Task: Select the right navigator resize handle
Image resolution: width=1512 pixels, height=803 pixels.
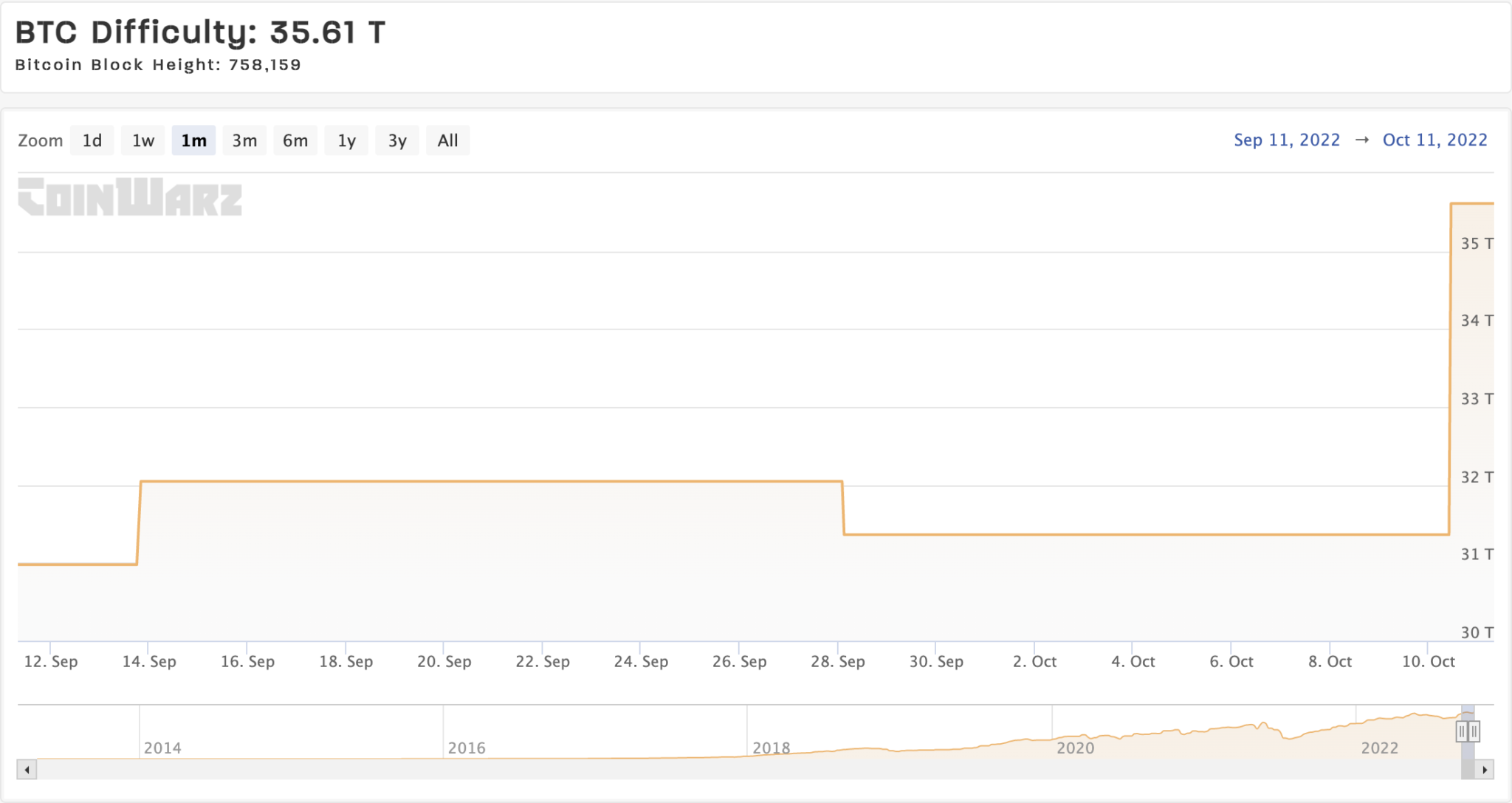Action: (x=1474, y=731)
